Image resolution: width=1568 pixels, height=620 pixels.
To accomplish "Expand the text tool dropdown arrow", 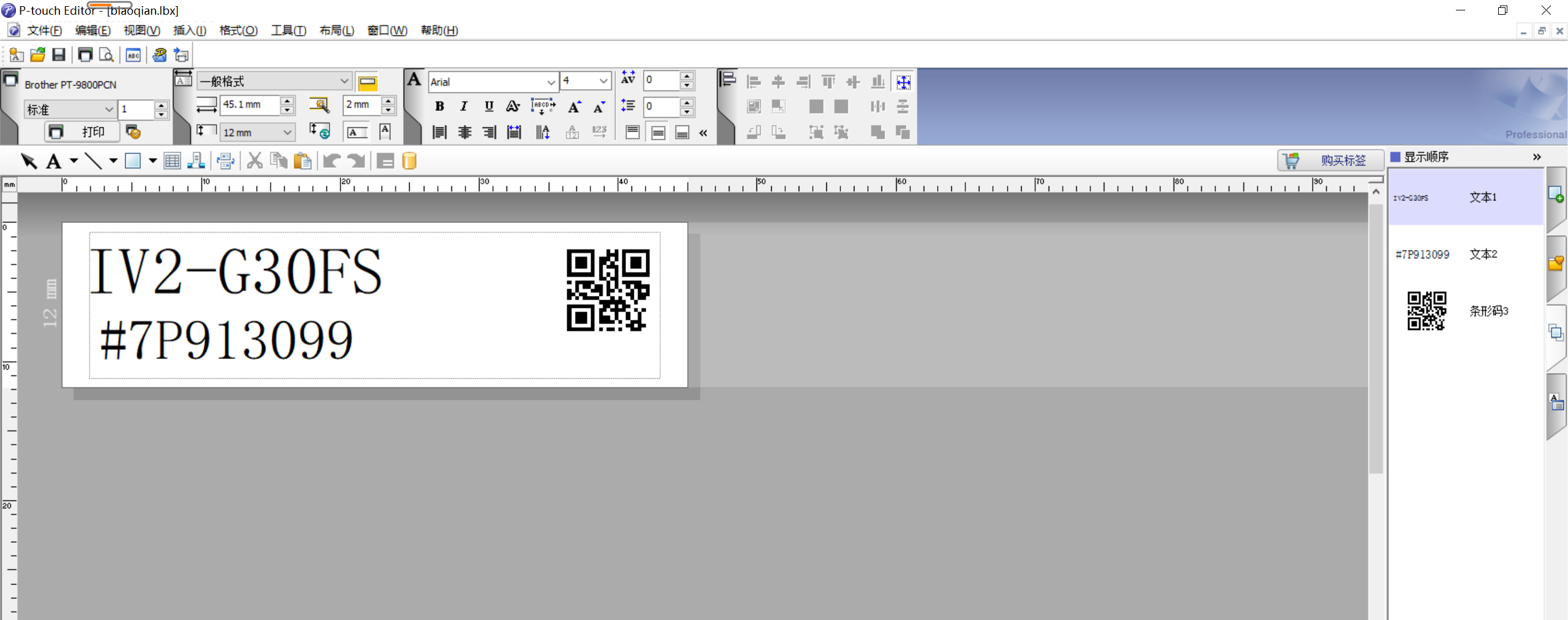I will tap(74, 161).
